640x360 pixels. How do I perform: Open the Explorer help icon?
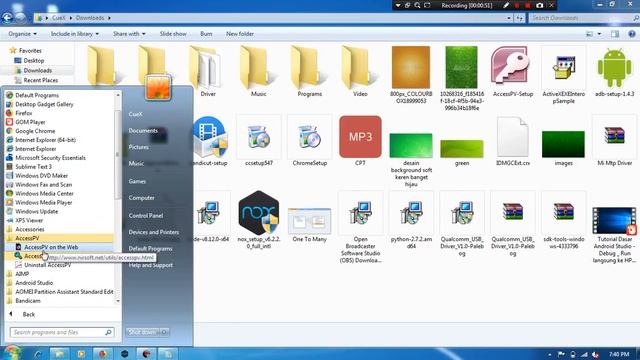pos(632,34)
